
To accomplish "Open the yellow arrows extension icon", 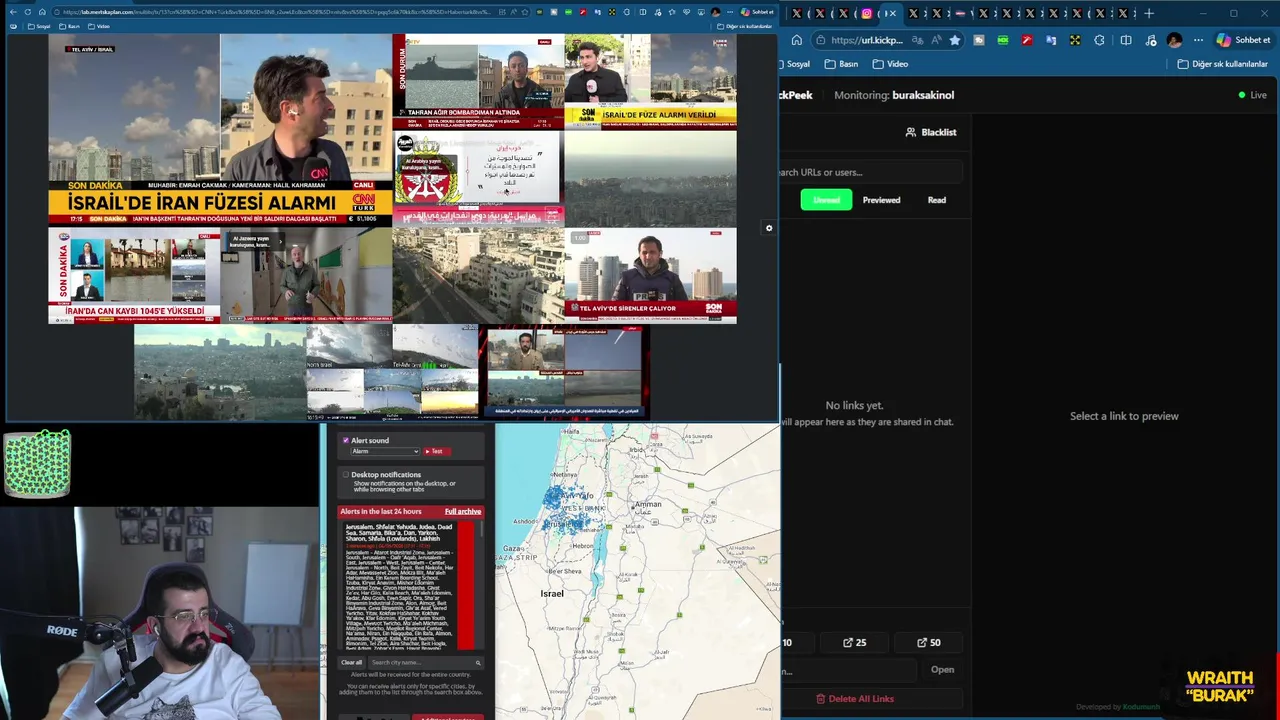I will pos(1075,40).
